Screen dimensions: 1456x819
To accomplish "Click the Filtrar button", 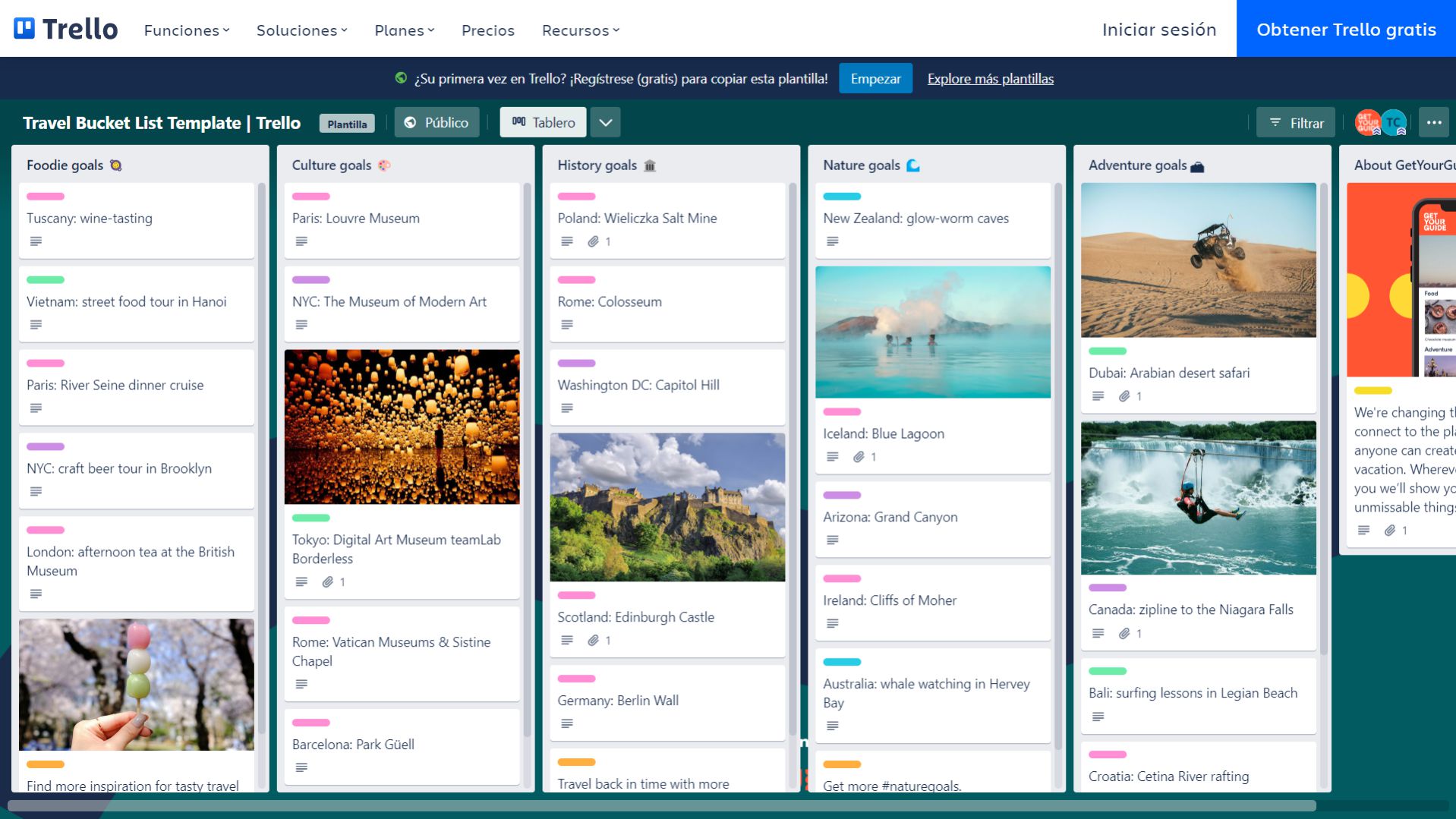I will 1295,122.
